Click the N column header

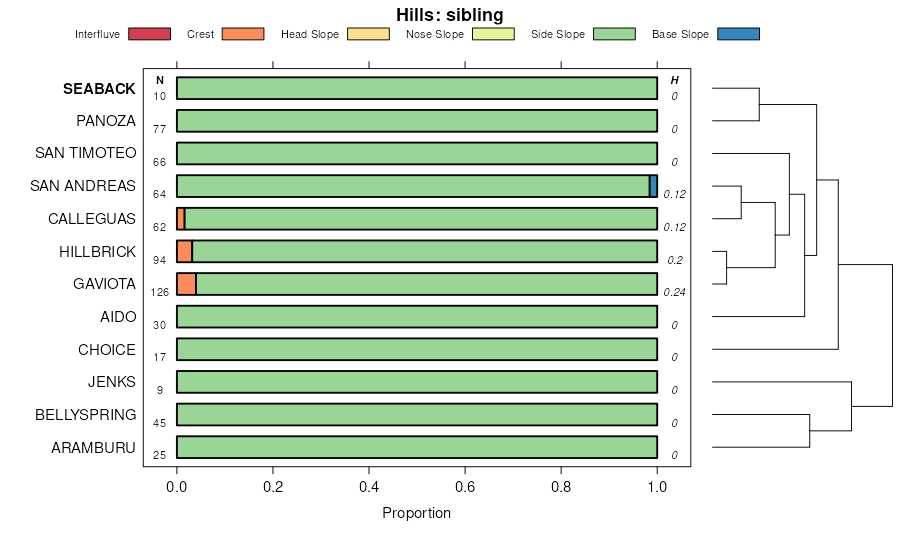(x=160, y=80)
